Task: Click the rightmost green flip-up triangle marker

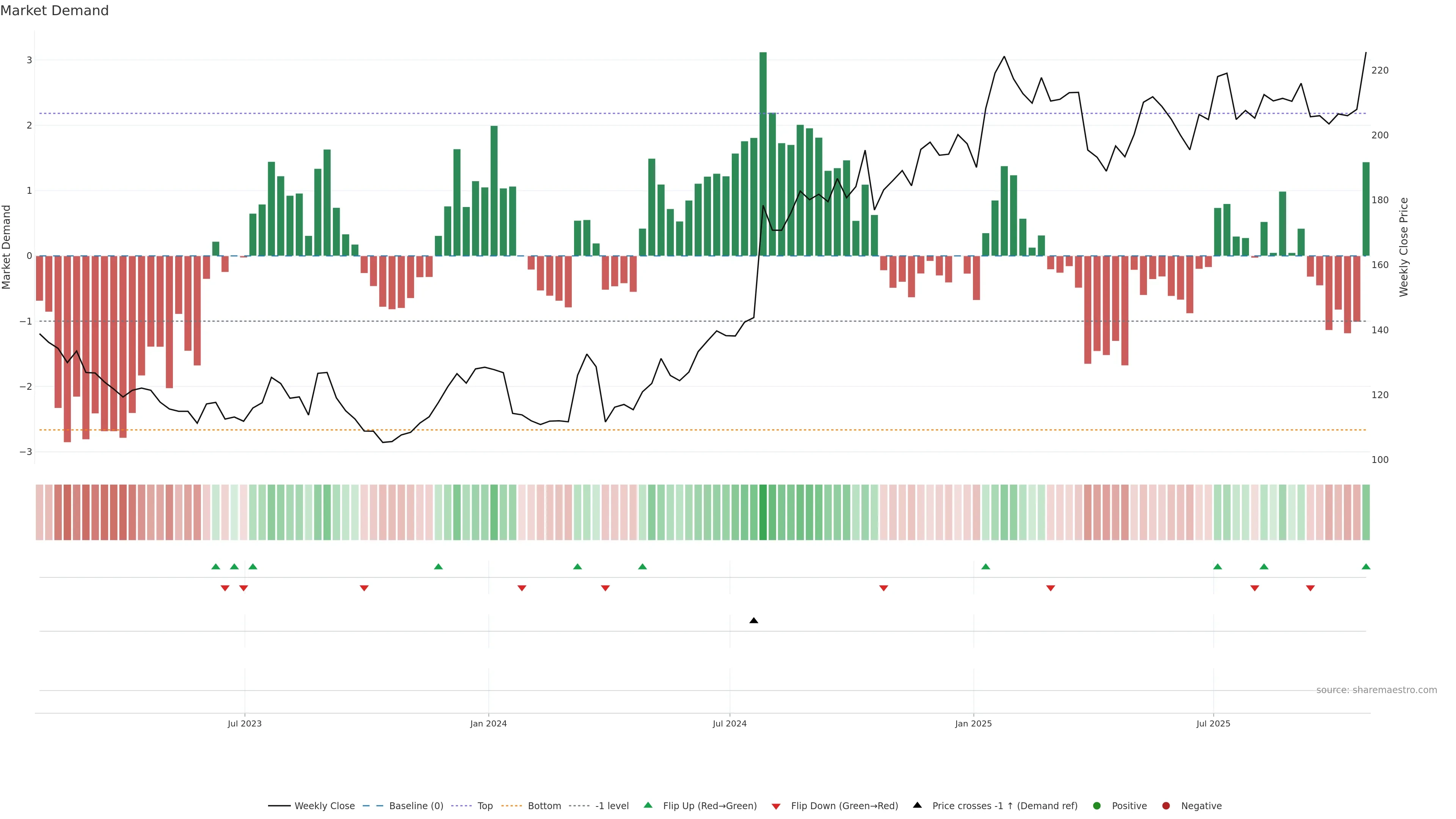Action: (1365, 566)
